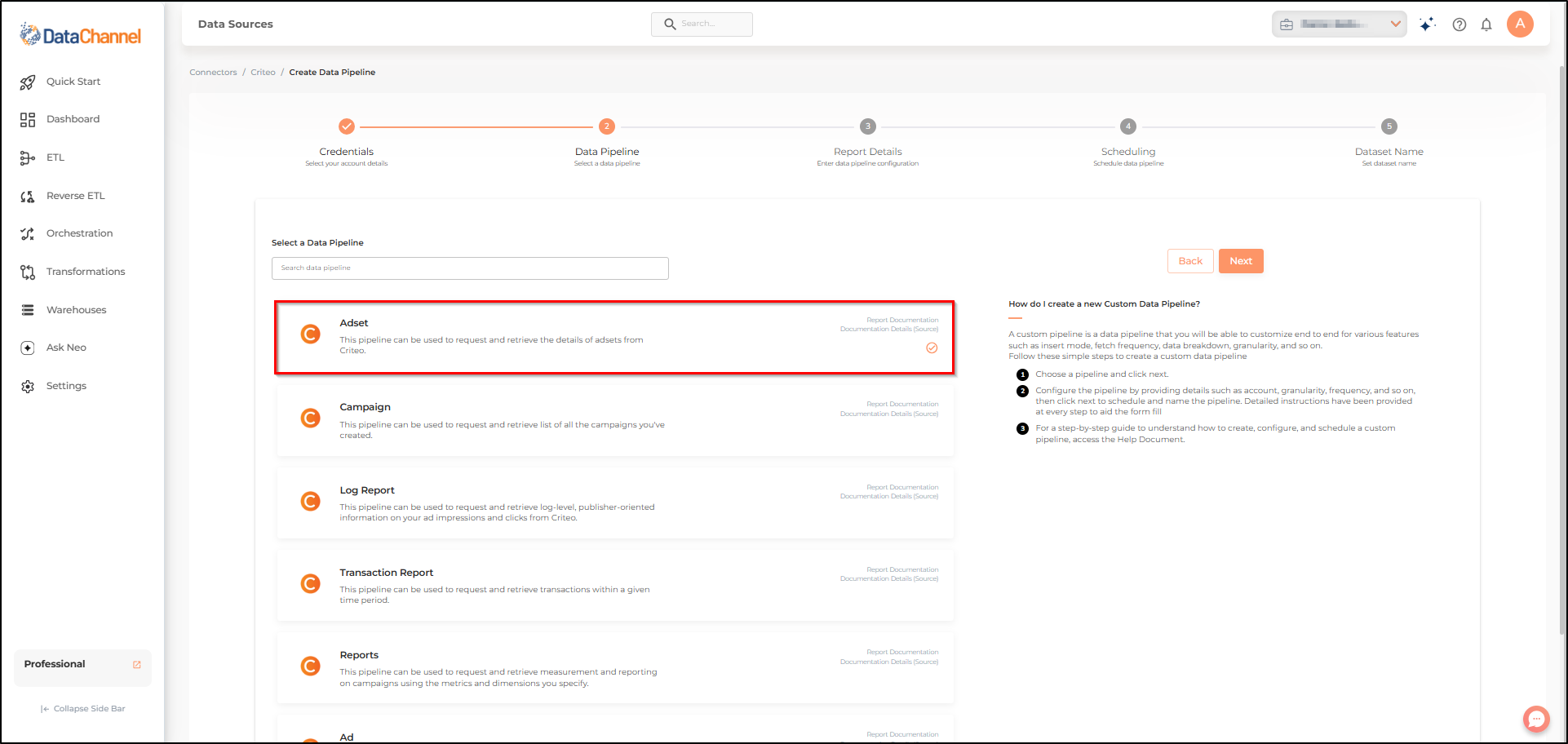Open the help question mark icon

(1459, 24)
